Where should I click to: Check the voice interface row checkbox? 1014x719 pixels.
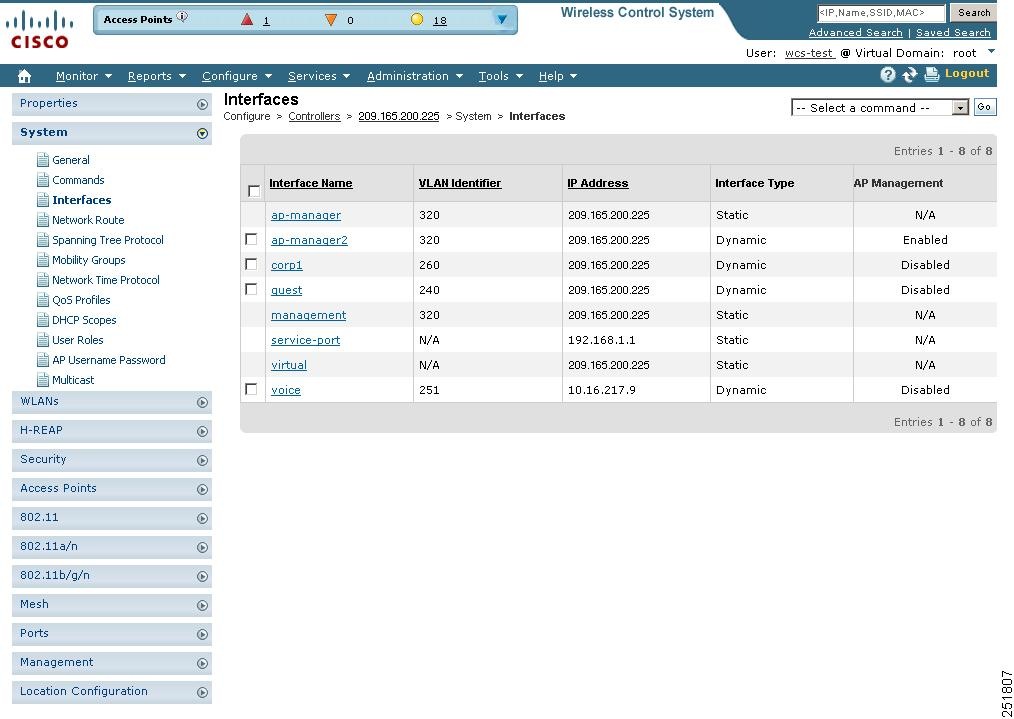pos(251,389)
